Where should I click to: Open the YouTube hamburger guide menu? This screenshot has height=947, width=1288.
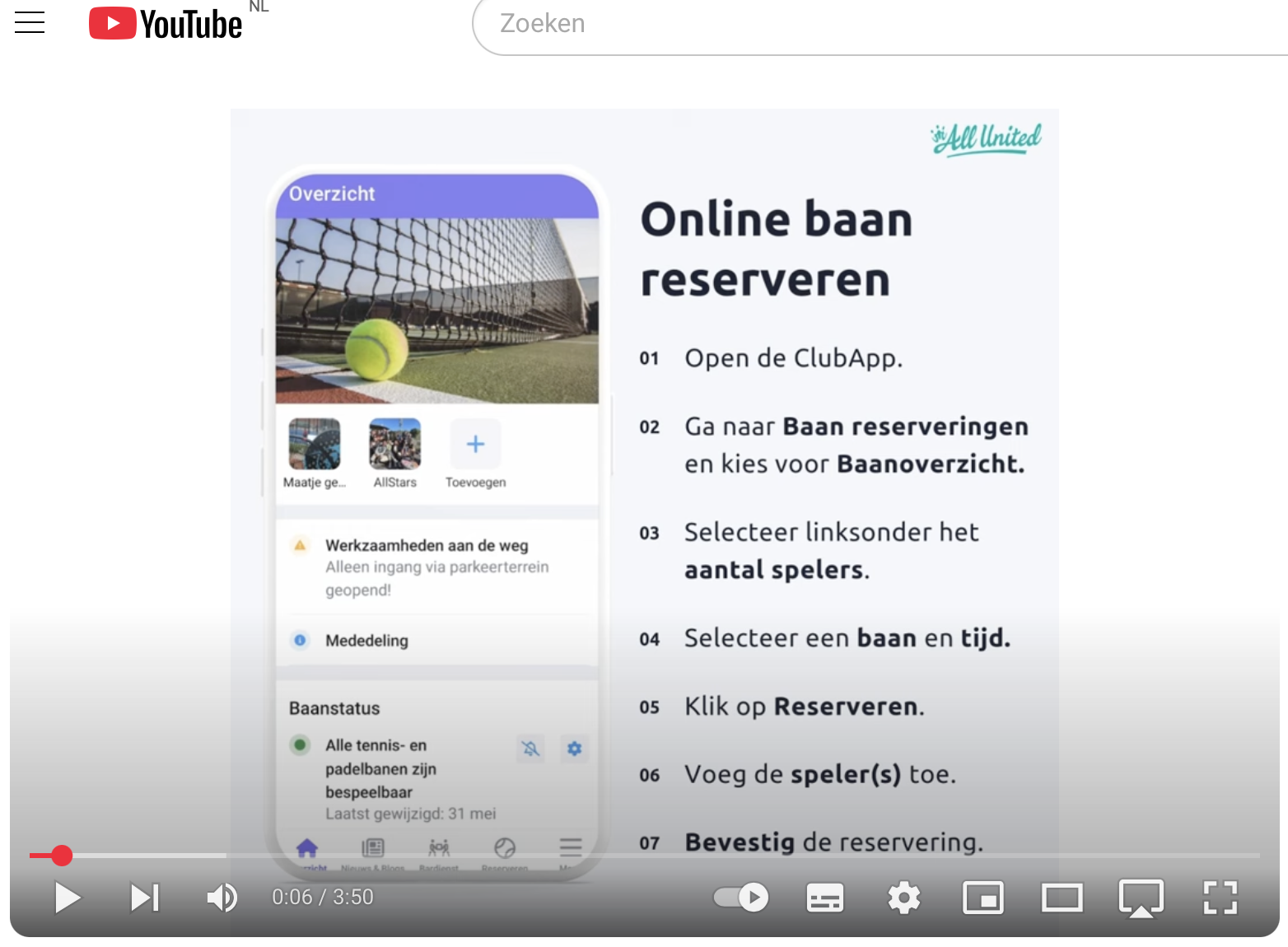pos(30,22)
